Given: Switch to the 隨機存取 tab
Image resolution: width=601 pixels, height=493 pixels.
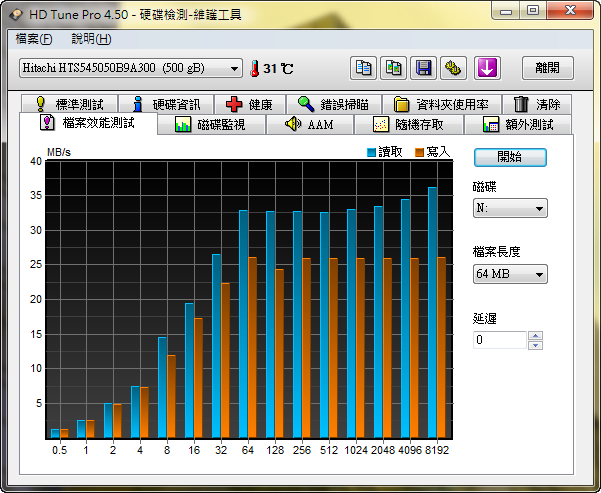Looking at the screenshot, I should [409, 125].
